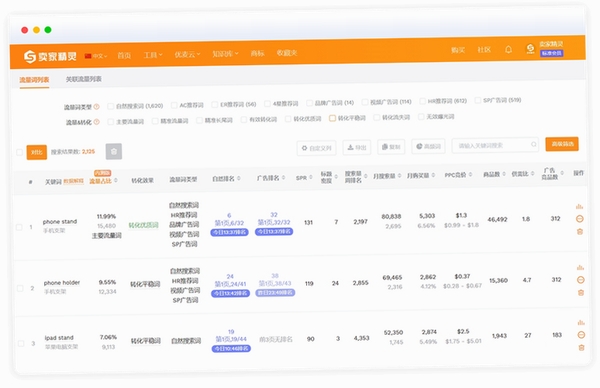Check the 视频广告词 (114) filter

[365, 102]
